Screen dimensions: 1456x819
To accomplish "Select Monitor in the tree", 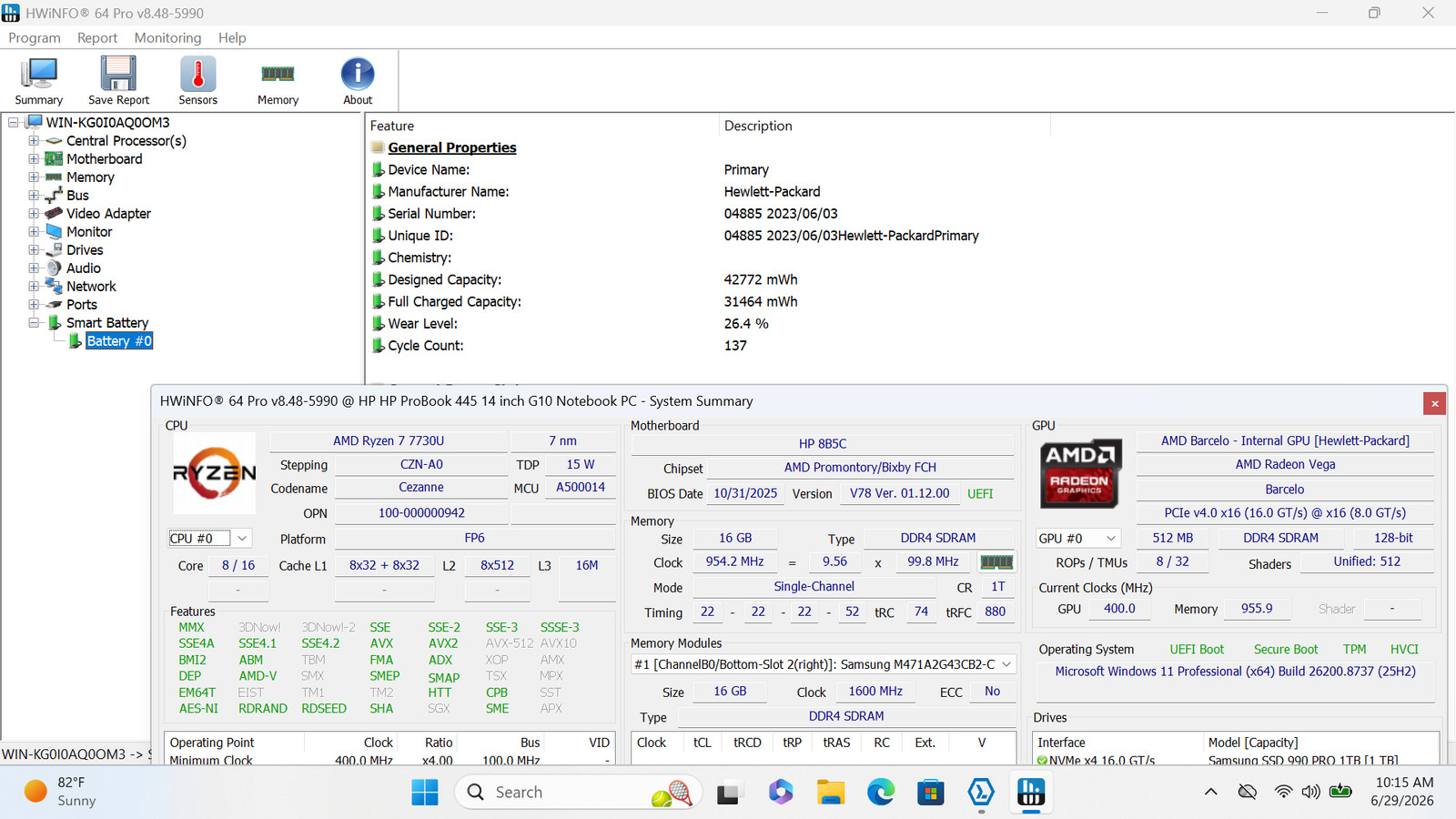I will click(x=89, y=232).
